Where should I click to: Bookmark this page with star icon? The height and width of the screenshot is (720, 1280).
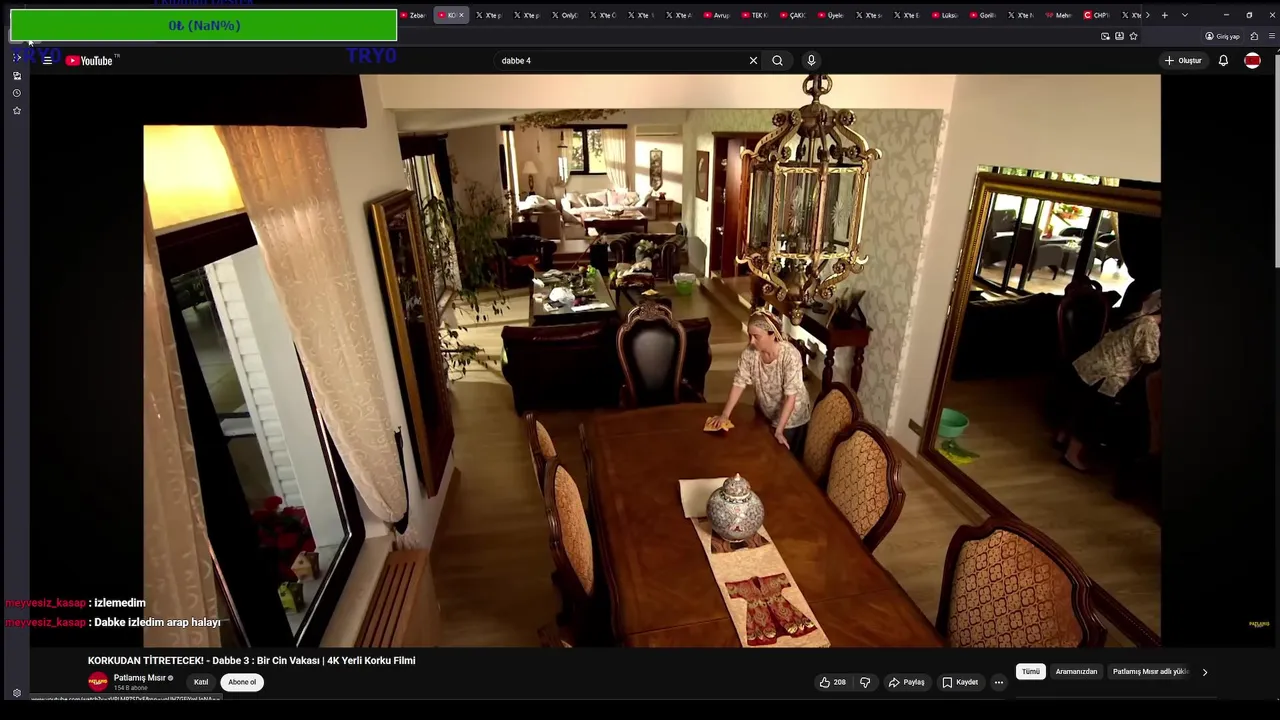pyautogui.click(x=1133, y=36)
